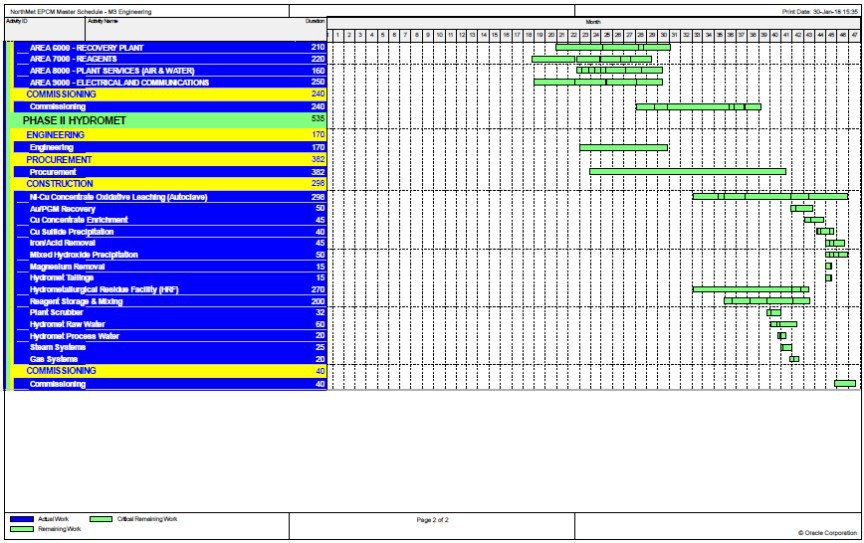Click the Duration column header

click(x=314, y=20)
